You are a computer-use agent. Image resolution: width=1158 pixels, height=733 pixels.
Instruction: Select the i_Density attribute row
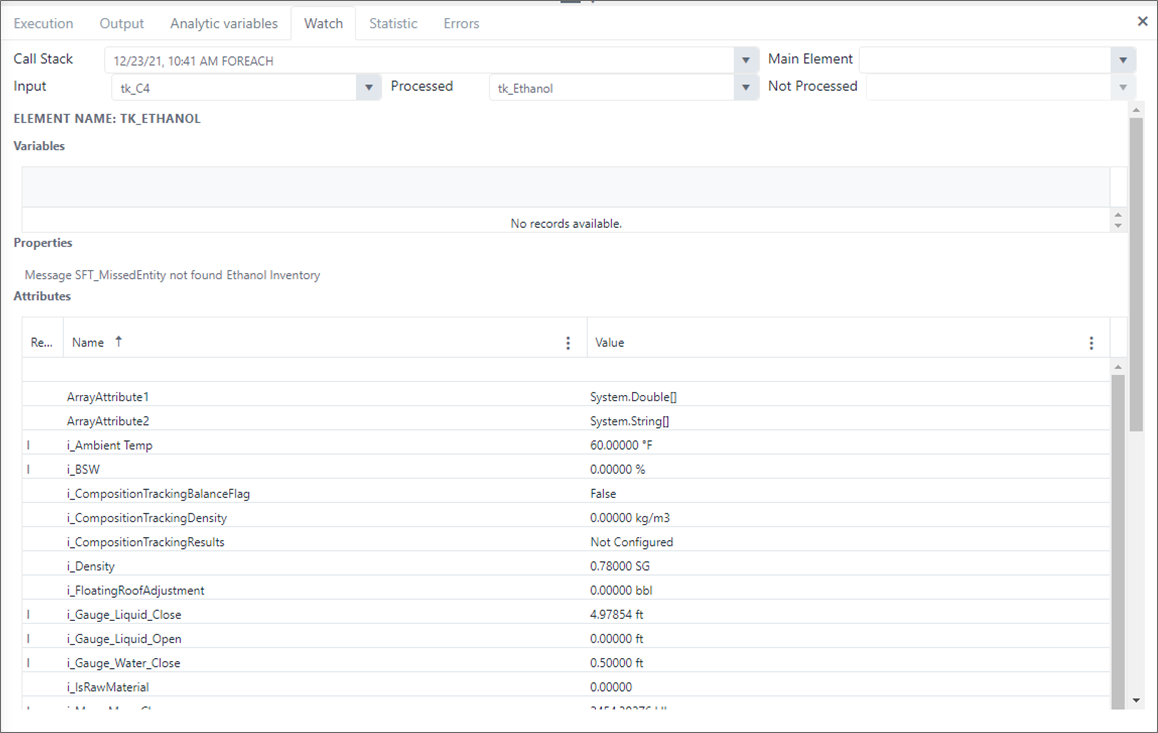(300, 566)
